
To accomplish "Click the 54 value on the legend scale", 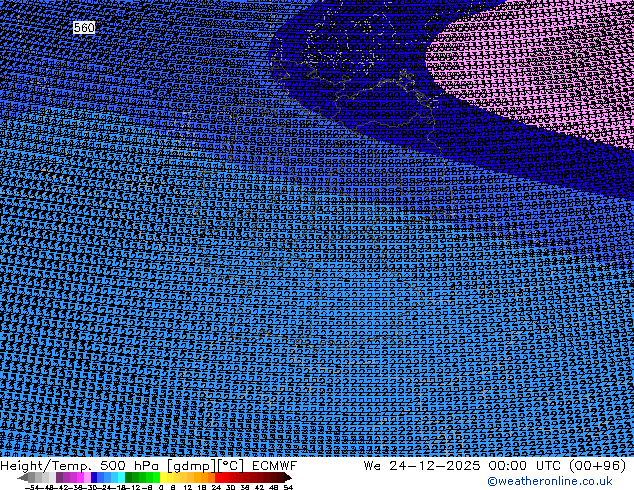I will (x=288, y=487).
